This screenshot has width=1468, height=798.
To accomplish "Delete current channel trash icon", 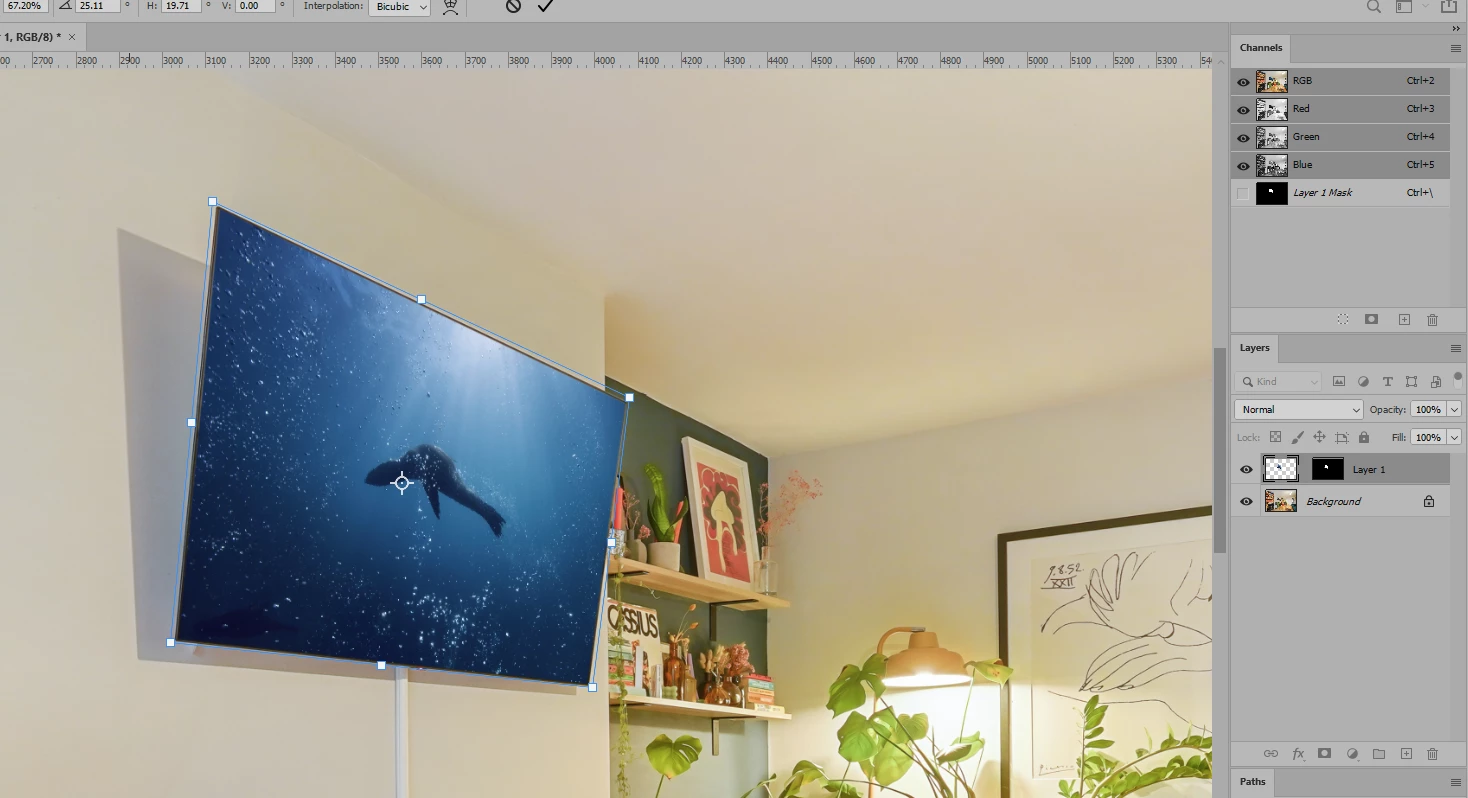I will pyautogui.click(x=1432, y=319).
